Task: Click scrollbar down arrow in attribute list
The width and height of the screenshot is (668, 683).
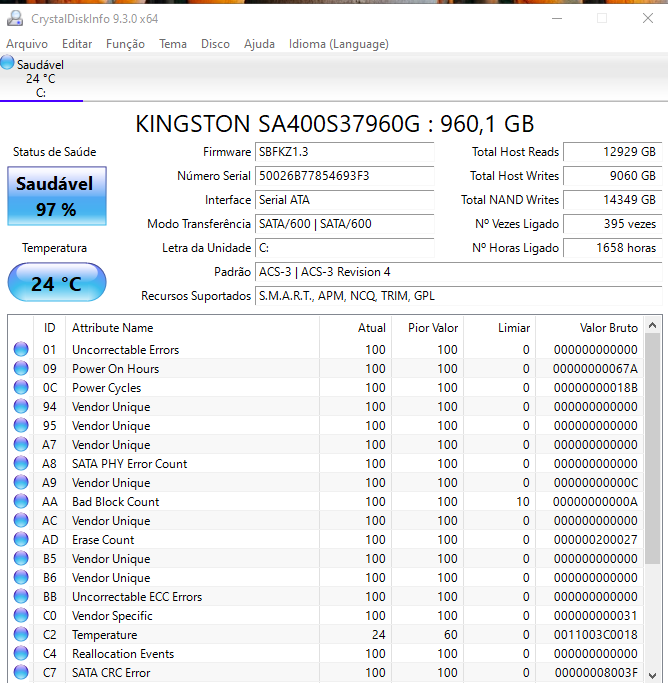Action: (652, 675)
